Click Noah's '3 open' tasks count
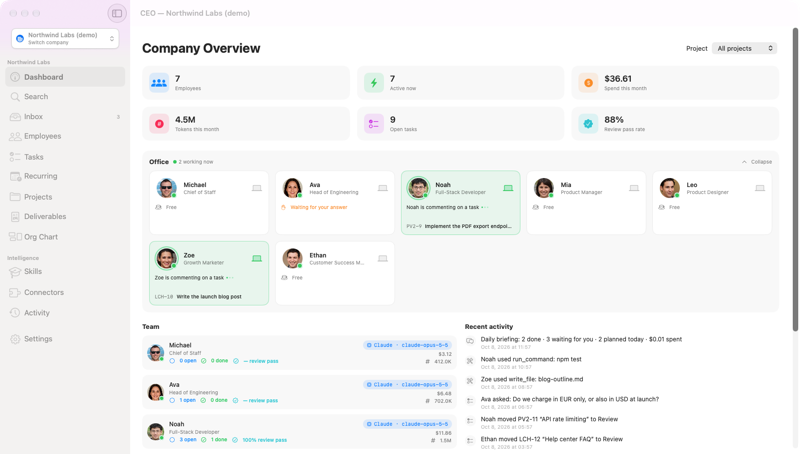The width and height of the screenshot is (800, 454). (188, 440)
